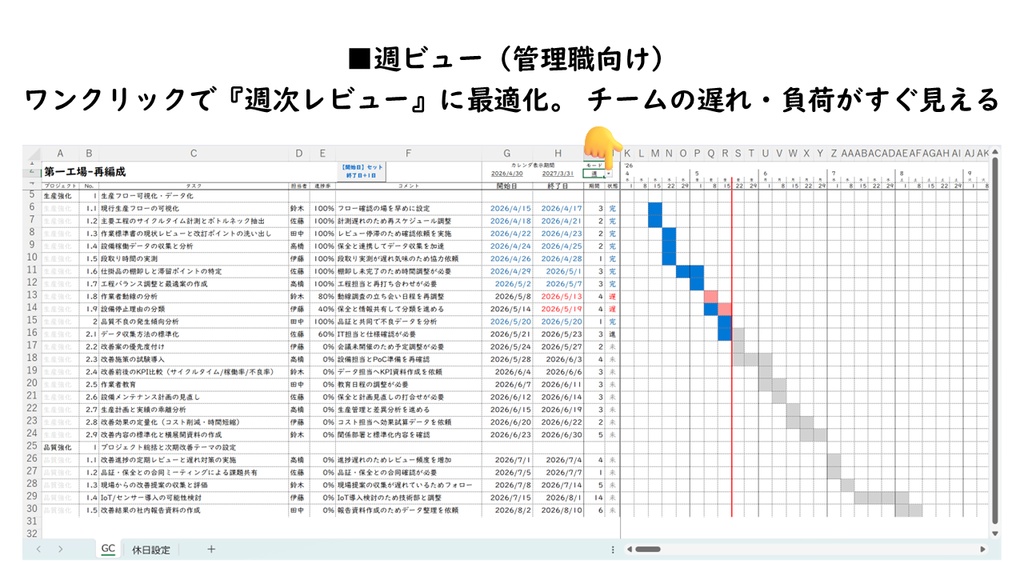
Task: Click start date cell 2026/4/15
Action: tap(507, 208)
